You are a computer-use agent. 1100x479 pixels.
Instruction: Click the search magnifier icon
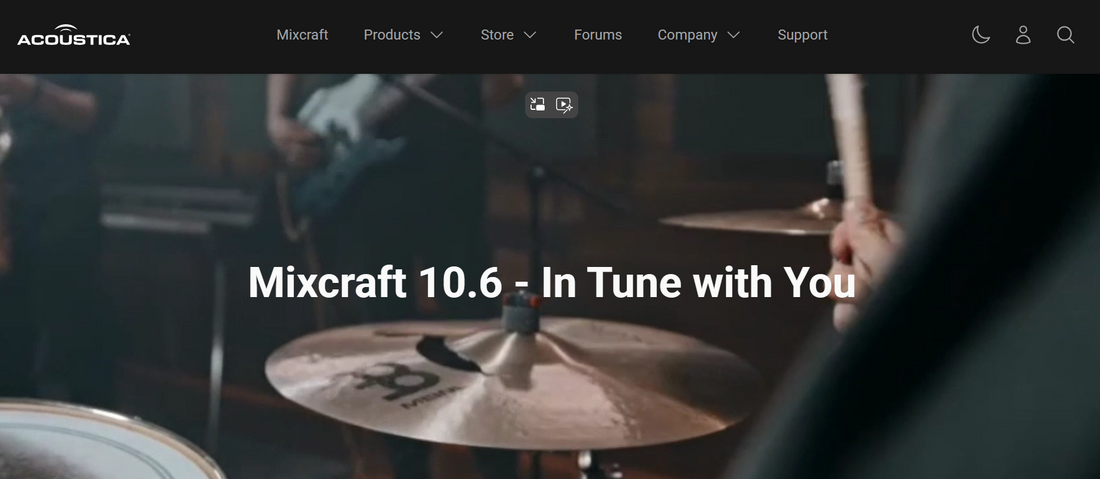click(1065, 35)
